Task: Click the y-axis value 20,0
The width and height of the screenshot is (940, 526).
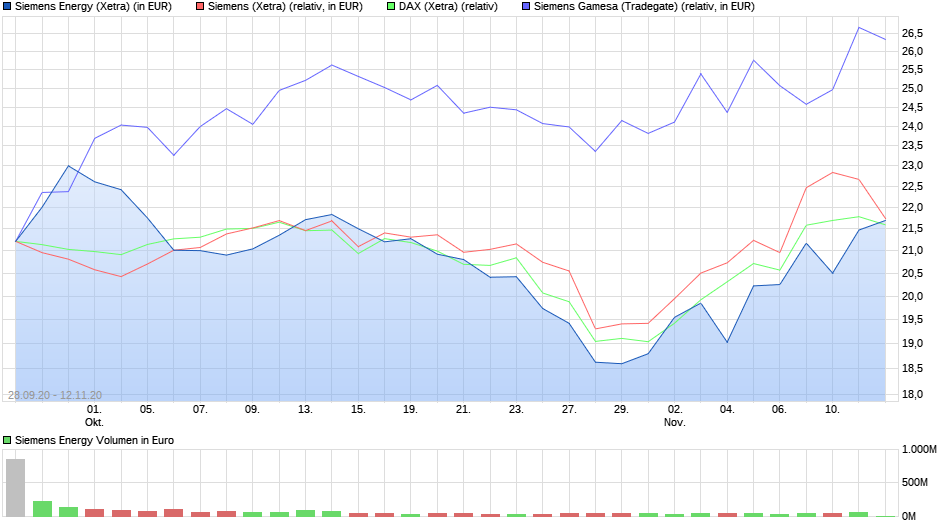Action: 912,296
